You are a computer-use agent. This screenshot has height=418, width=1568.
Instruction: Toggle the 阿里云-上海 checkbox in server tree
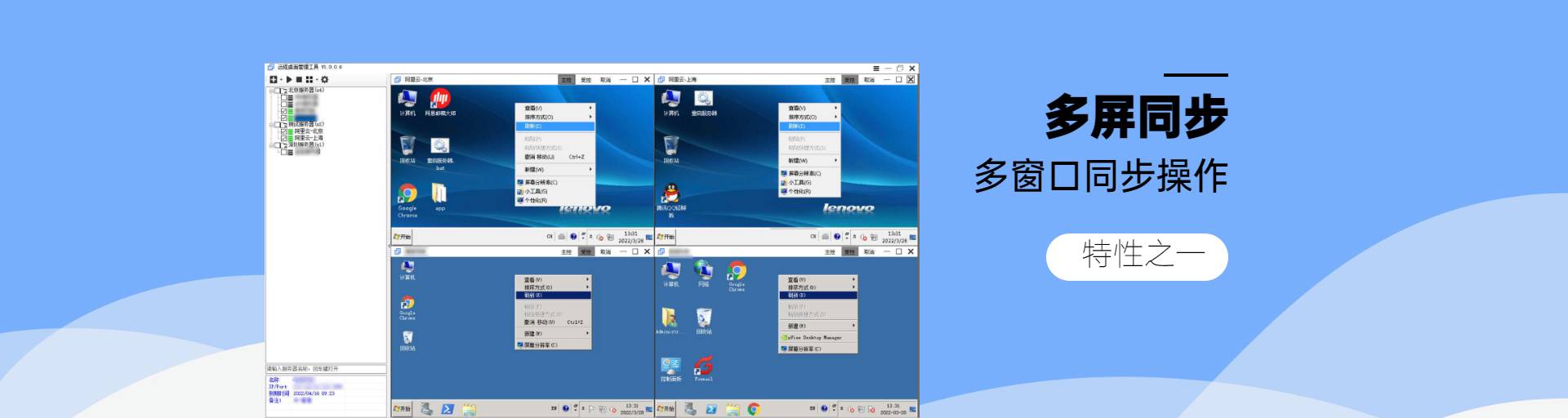pos(283,138)
